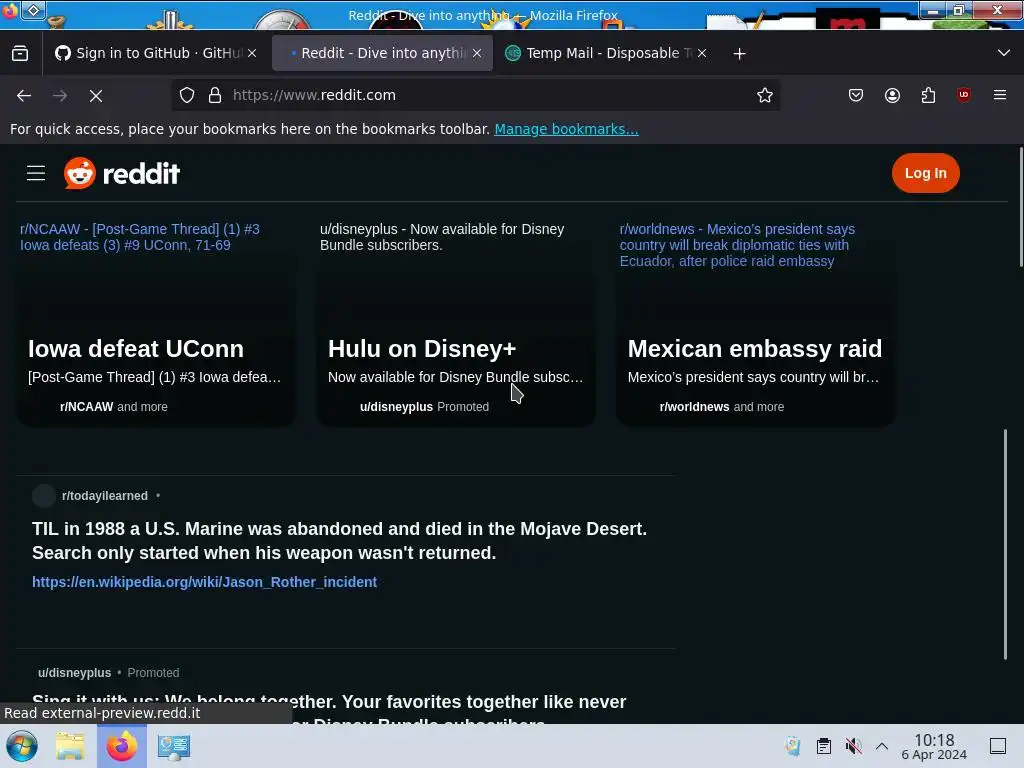Open file manager in taskbar
The height and width of the screenshot is (768, 1024).
70,746
